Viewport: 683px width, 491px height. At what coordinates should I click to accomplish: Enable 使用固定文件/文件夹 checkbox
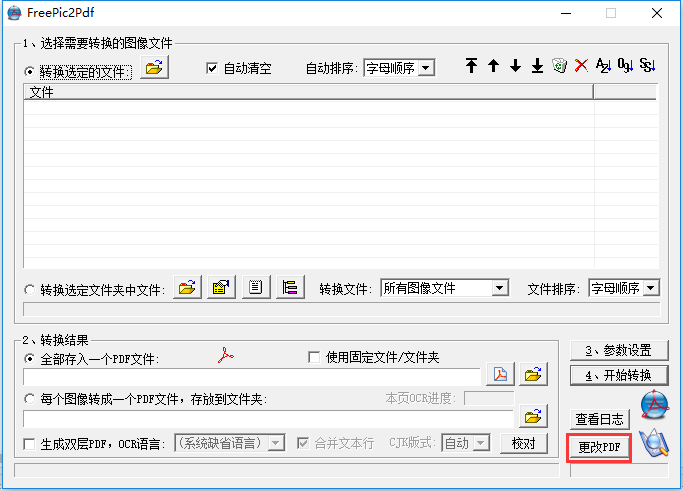(x=314, y=357)
